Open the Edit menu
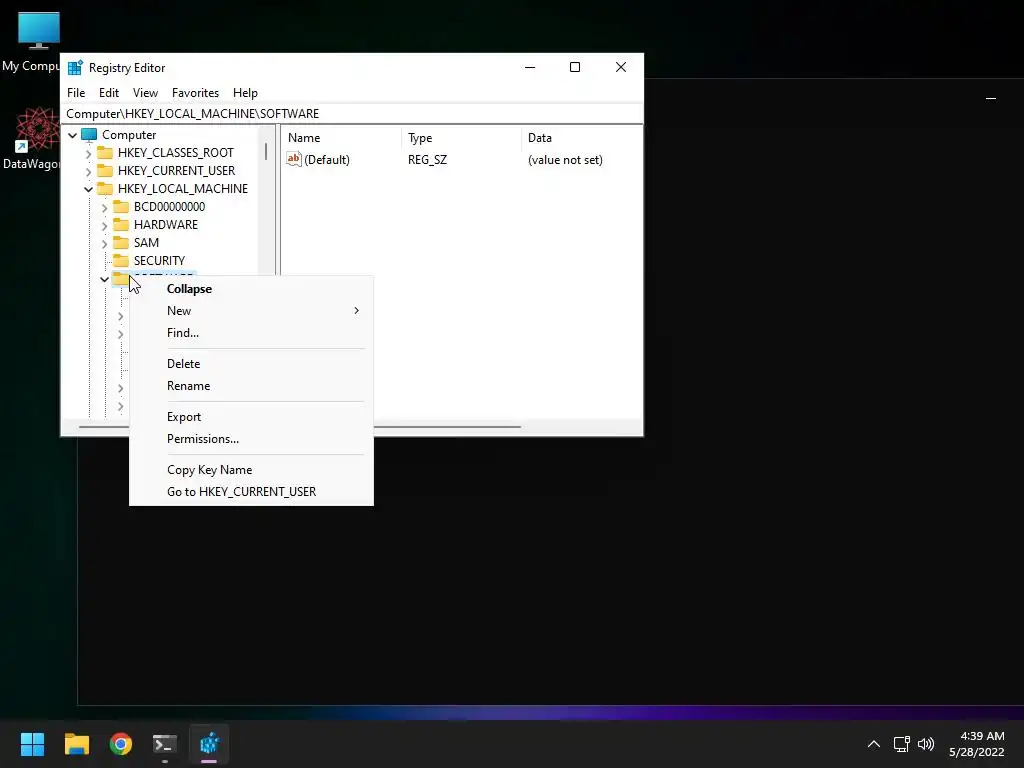This screenshot has width=1024, height=768. (x=108, y=93)
